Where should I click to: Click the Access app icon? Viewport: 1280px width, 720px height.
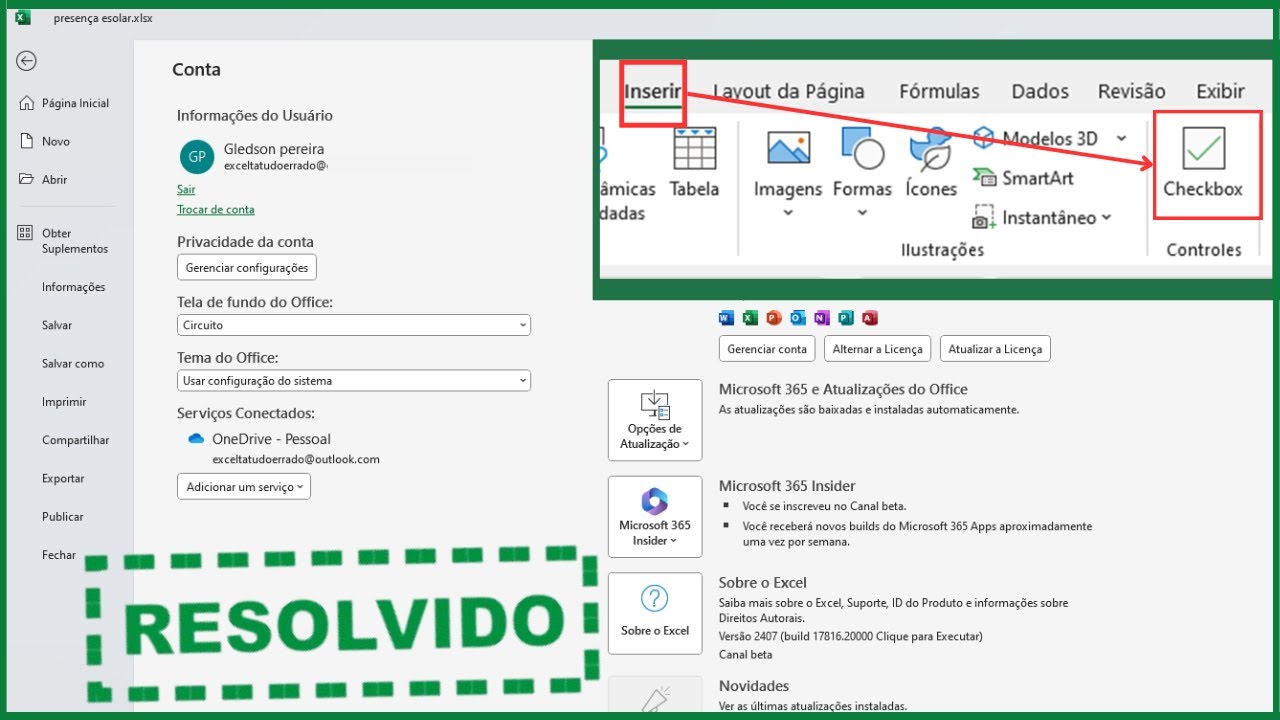coord(869,318)
